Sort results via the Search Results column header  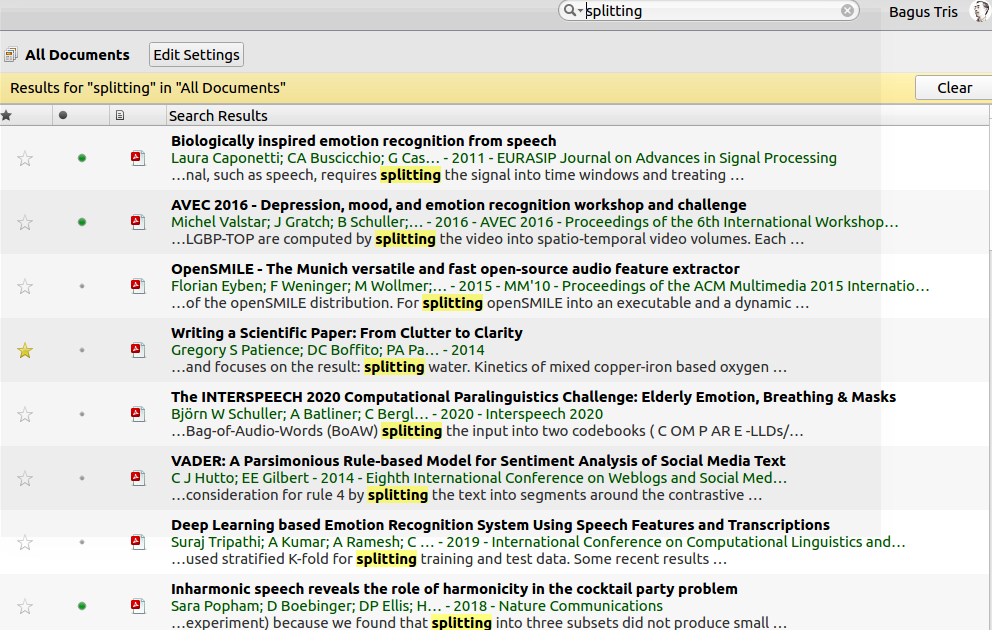tap(218, 115)
